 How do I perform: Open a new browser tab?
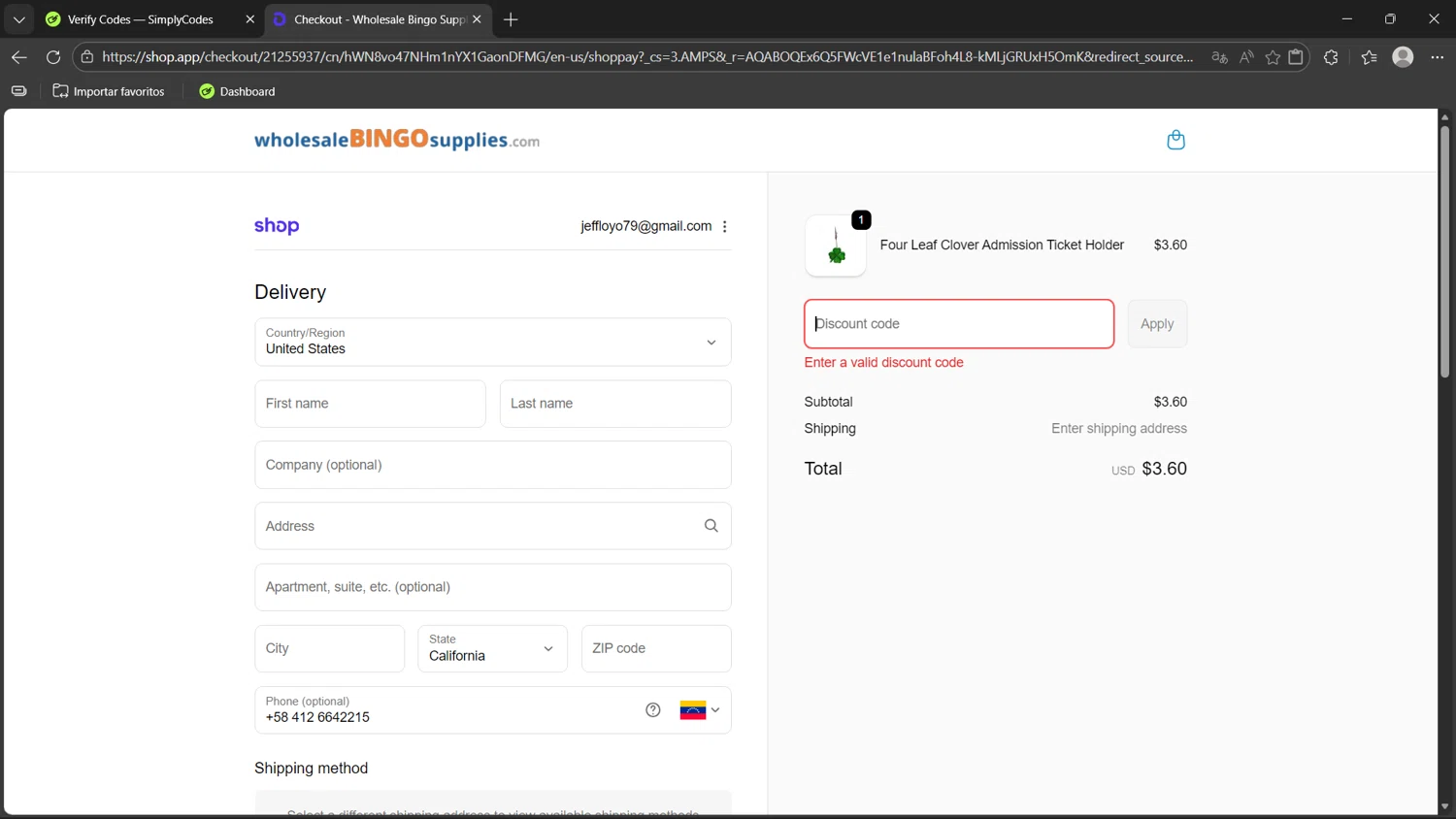coord(511,19)
